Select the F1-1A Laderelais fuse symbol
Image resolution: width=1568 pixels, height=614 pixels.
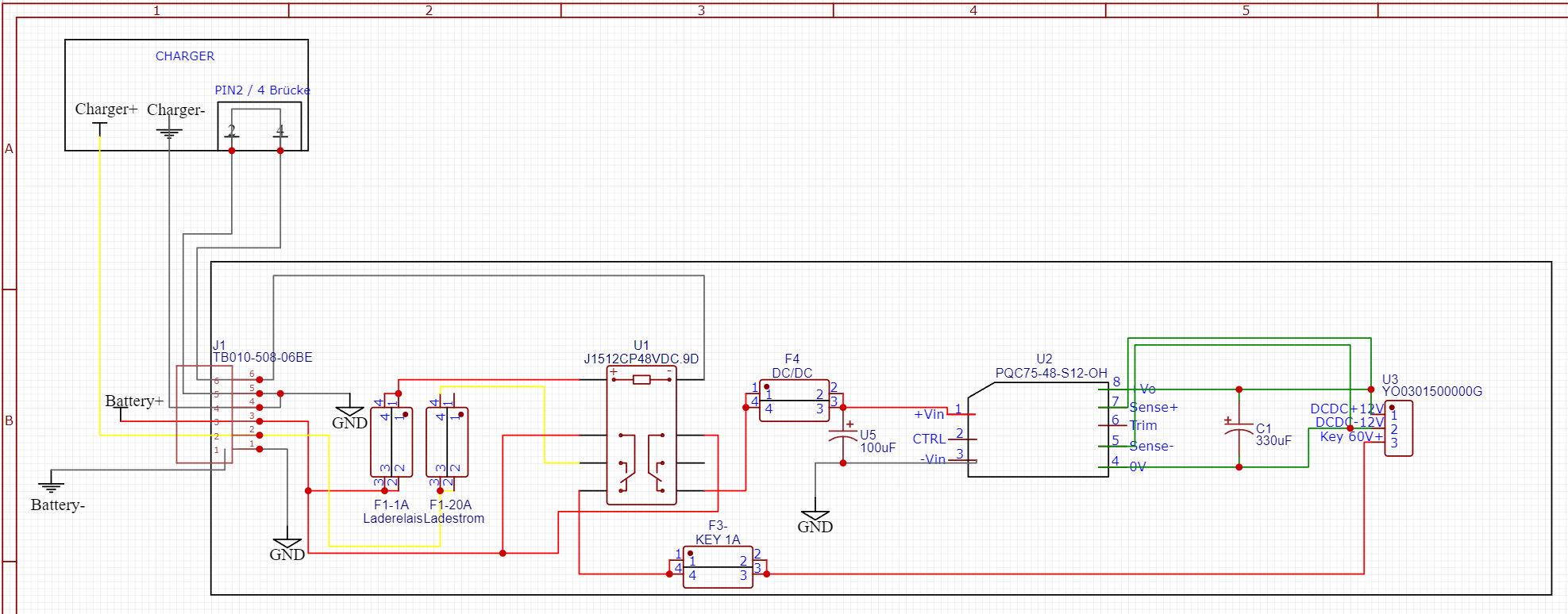point(391,442)
